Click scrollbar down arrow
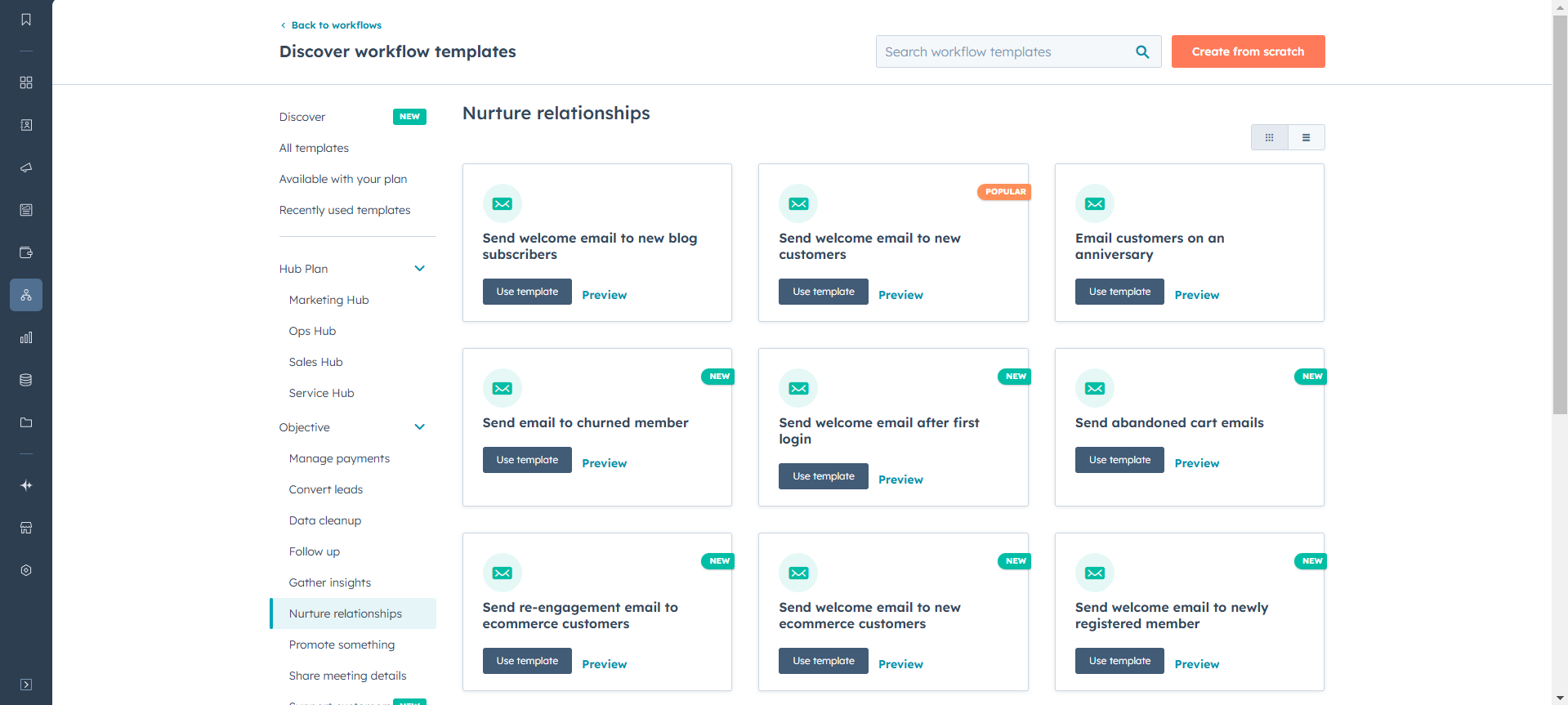Viewport: 1568px width, 705px height. click(x=1560, y=698)
